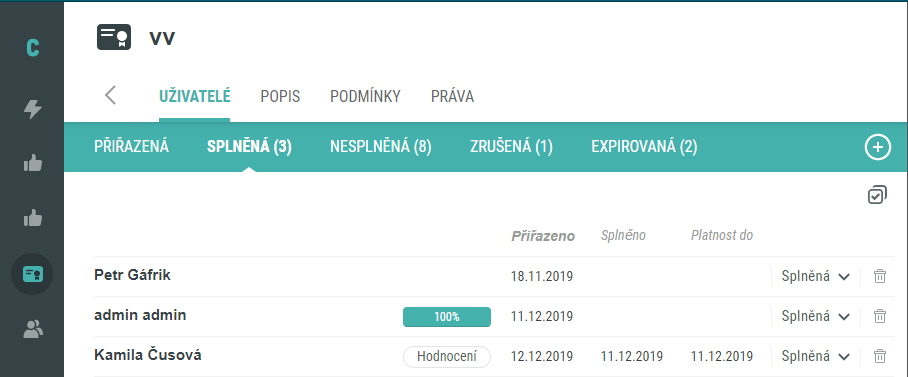The width and height of the screenshot is (908, 377).
Task: Toggle the select-all checkbox icon
Action: click(x=877, y=195)
